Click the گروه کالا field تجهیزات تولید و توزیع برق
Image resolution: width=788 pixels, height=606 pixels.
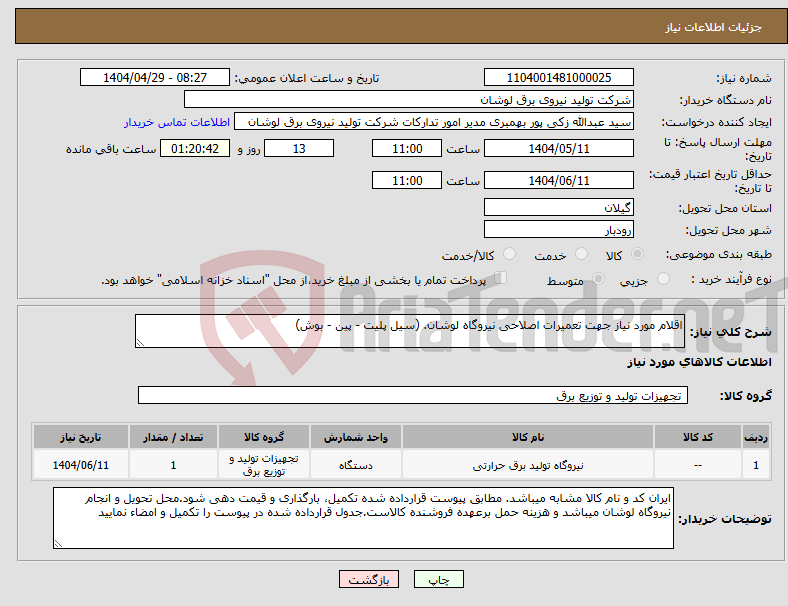413,395
